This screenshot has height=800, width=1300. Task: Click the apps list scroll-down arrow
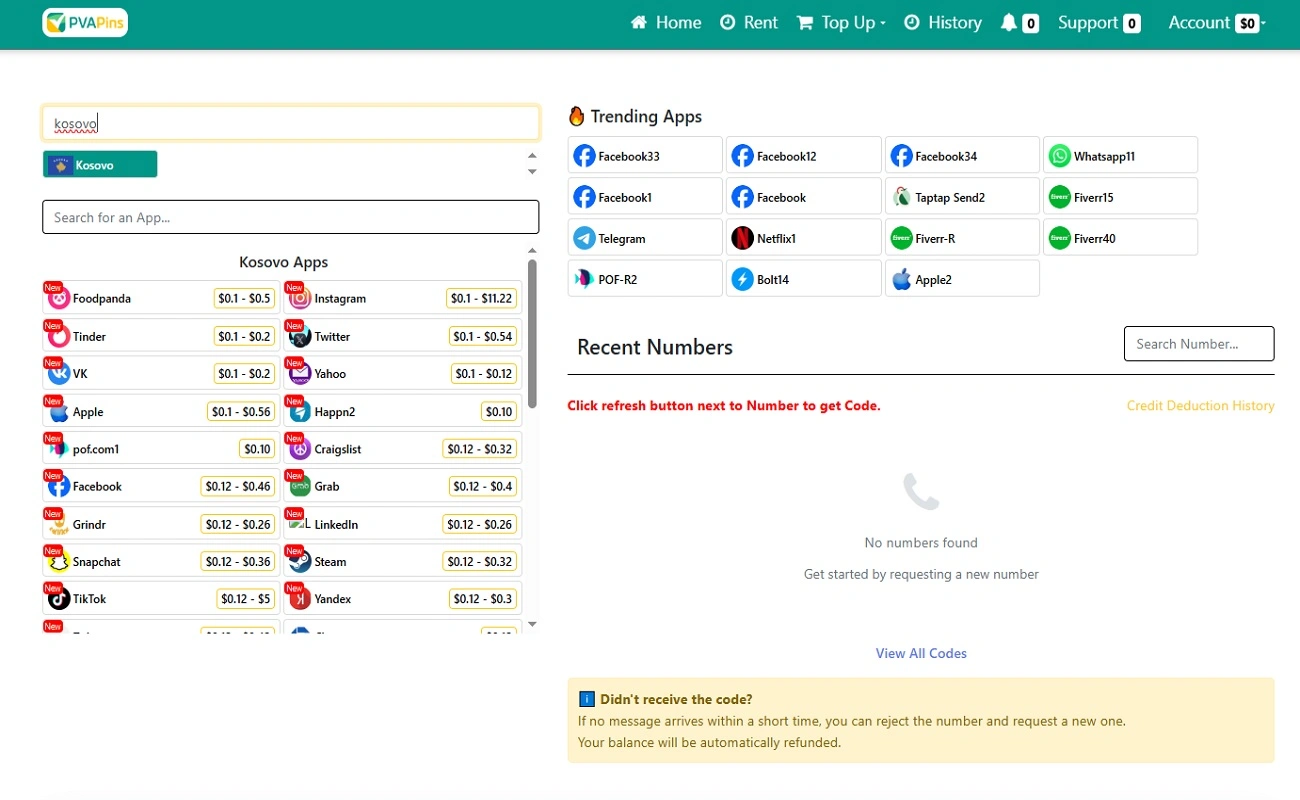[532, 624]
